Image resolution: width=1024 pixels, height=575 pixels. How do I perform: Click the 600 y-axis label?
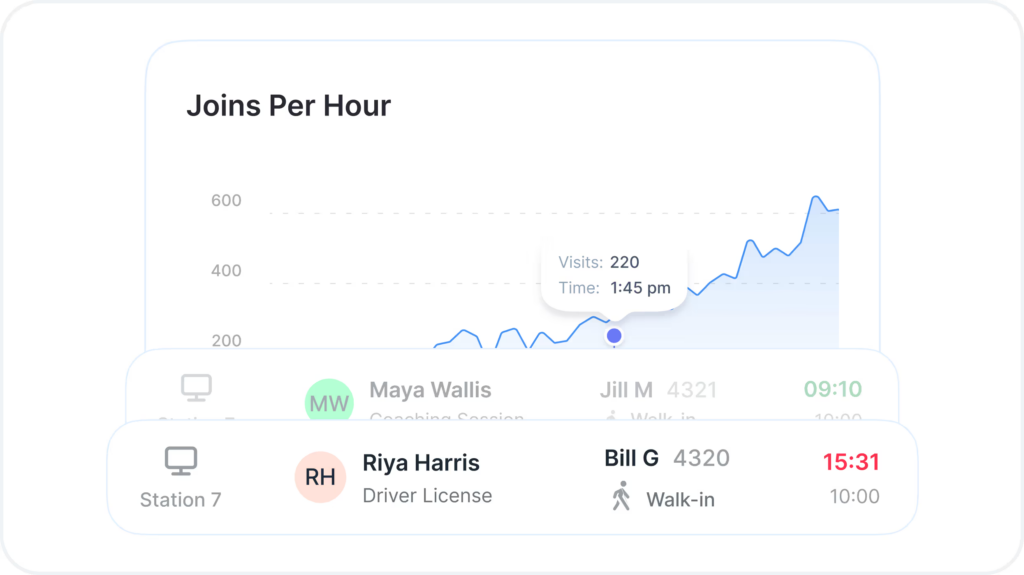tap(226, 201)
